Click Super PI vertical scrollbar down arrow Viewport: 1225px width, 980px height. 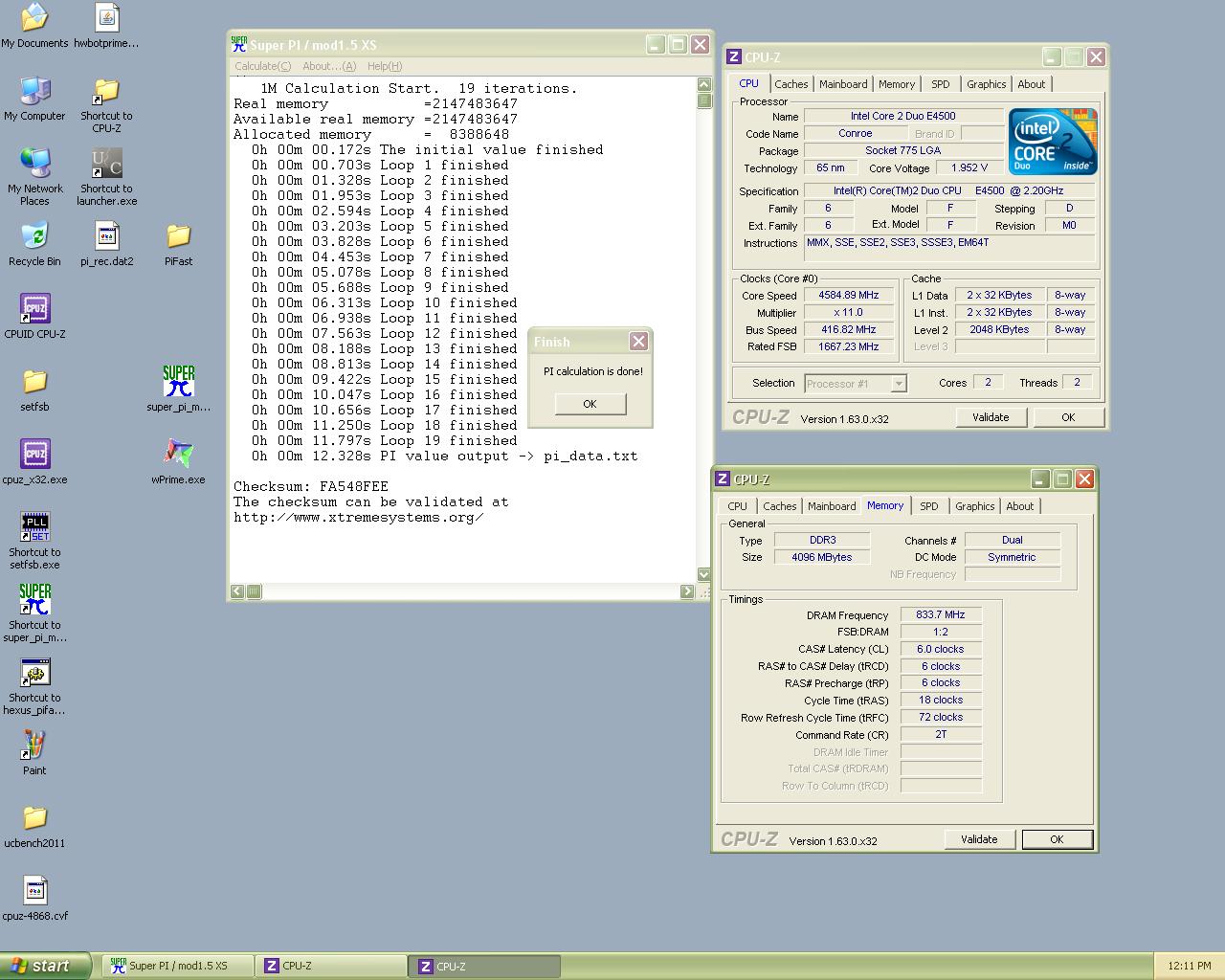coord(704,574)
